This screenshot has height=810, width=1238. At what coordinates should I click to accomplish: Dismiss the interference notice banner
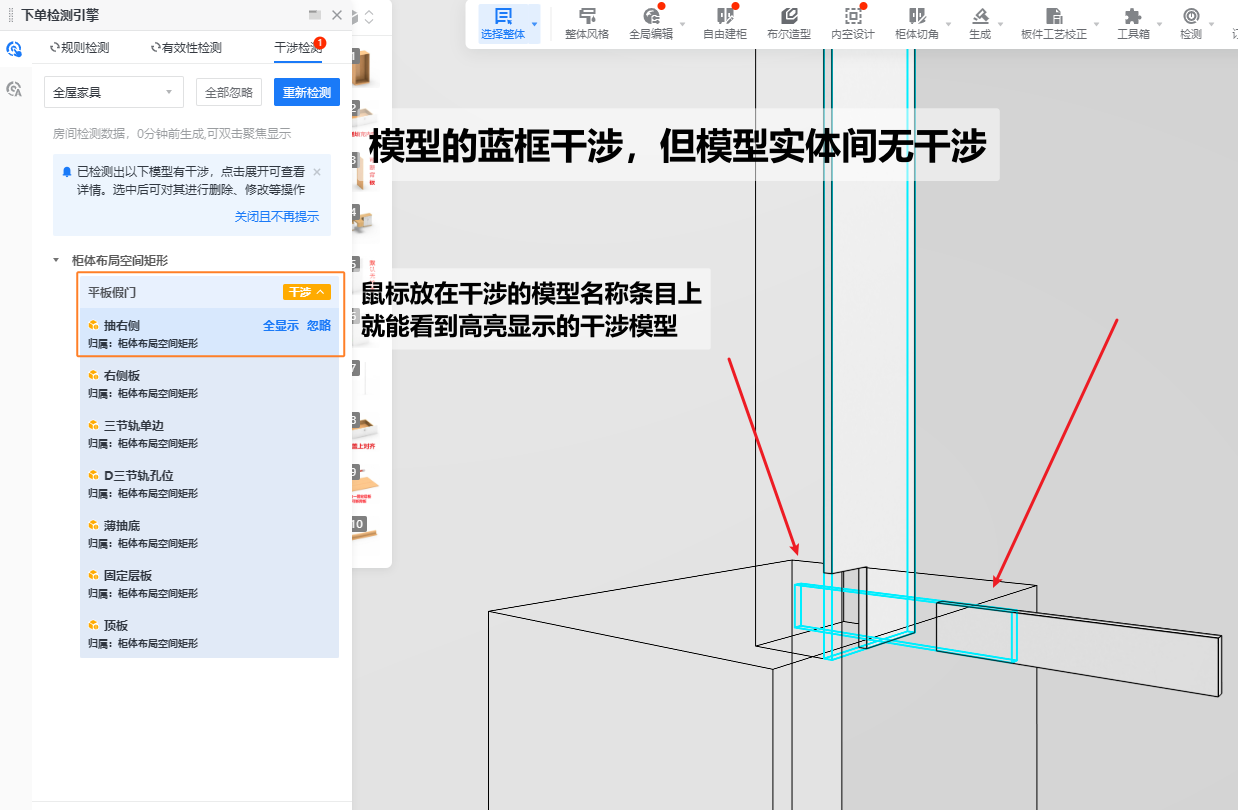(x=317, y=172)
